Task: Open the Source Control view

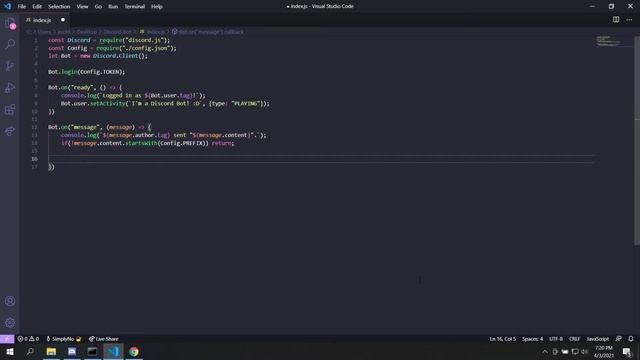Action: point(10,66)
